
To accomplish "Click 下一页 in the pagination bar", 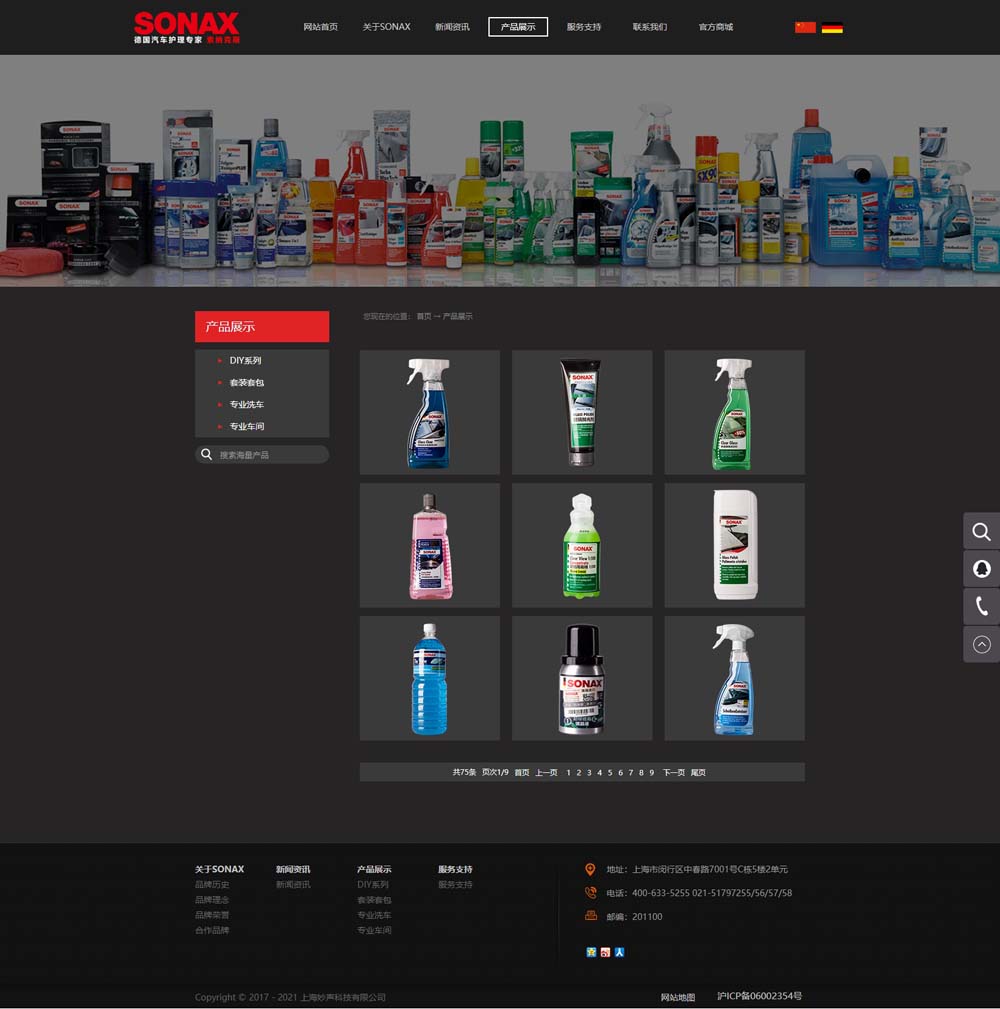I will [674, 772].
